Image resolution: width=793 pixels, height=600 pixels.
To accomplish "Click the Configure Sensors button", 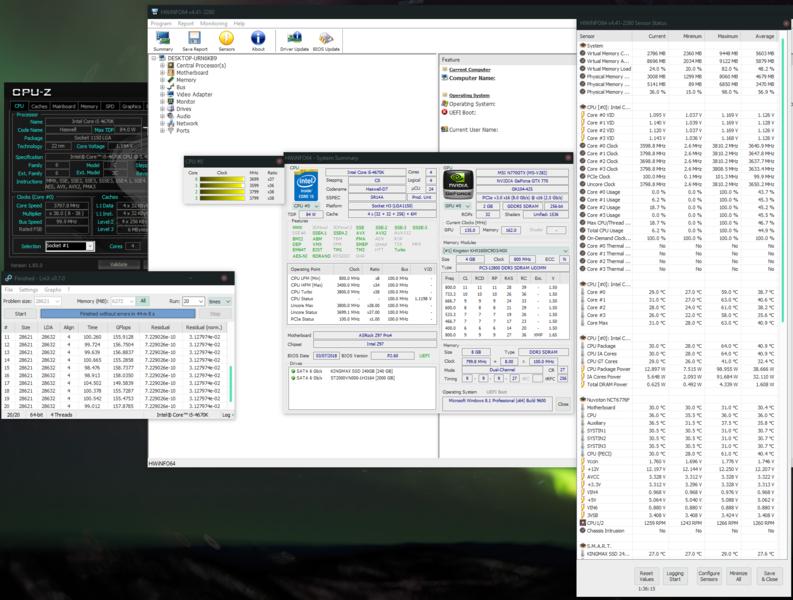I will coord(709,576).
